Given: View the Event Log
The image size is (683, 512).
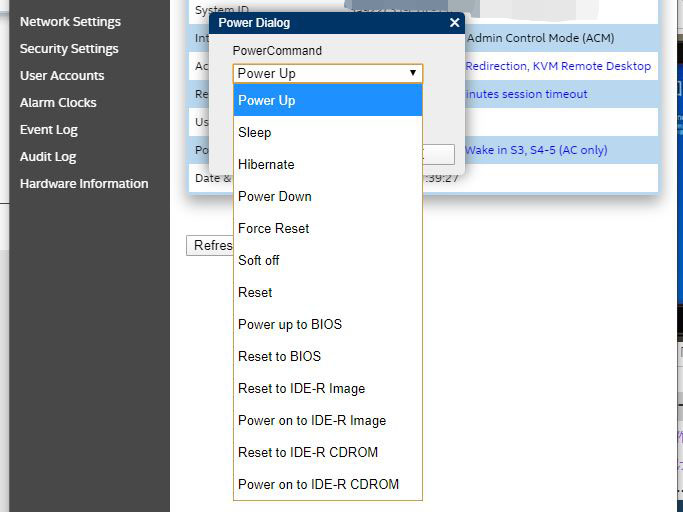Looking at the screenshot, I should coord(48,130).
